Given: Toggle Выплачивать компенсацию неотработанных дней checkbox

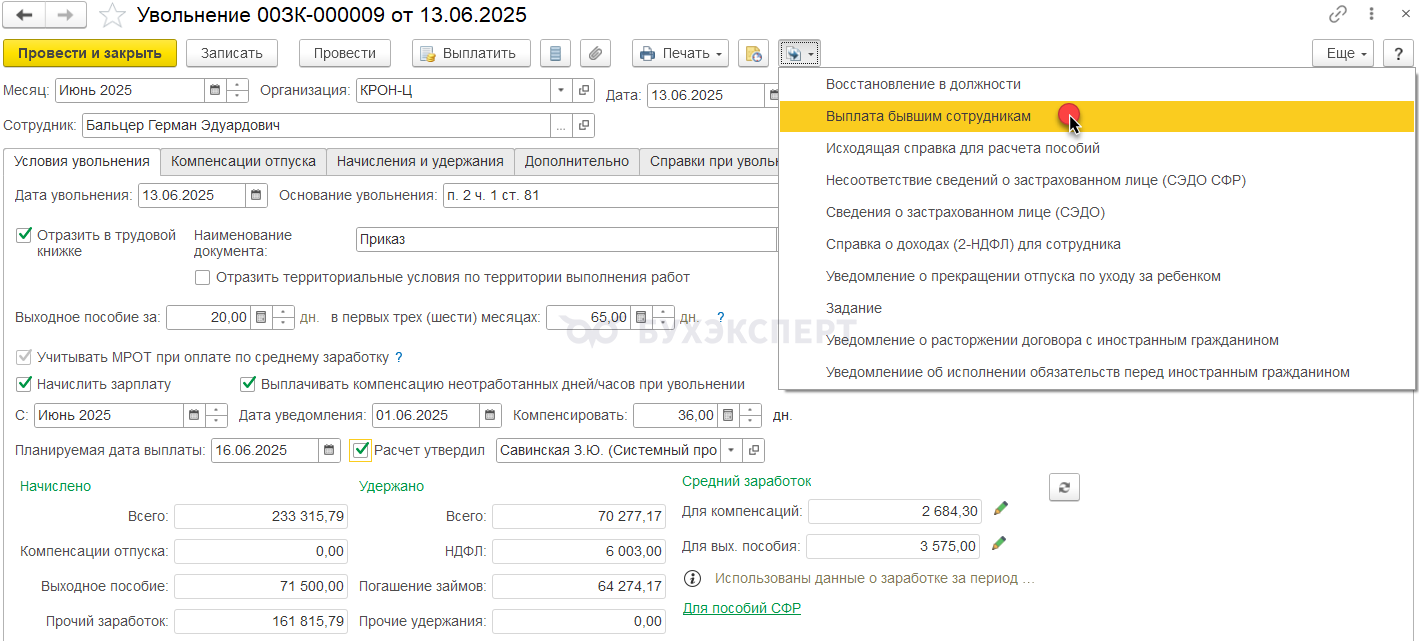Looking at the screenshot, I should pos(248,384).
